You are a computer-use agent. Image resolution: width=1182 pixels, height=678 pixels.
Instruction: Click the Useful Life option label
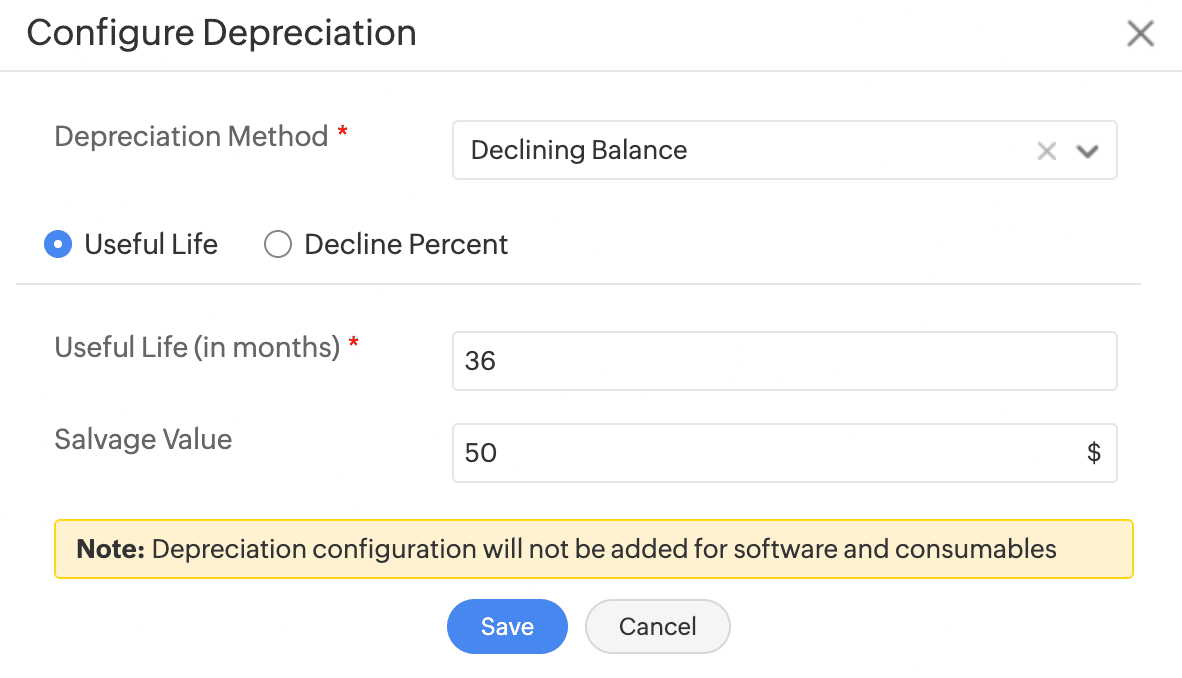click(x=151, y=245)
